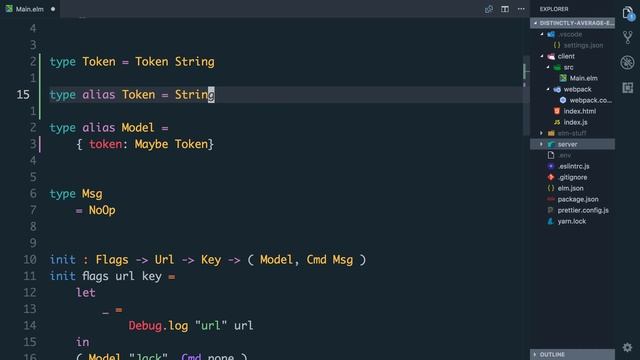The image size is (640, 360).
Task: Open settings.json in the explorer
Action: pyautogui.click(x=583, y=45)
